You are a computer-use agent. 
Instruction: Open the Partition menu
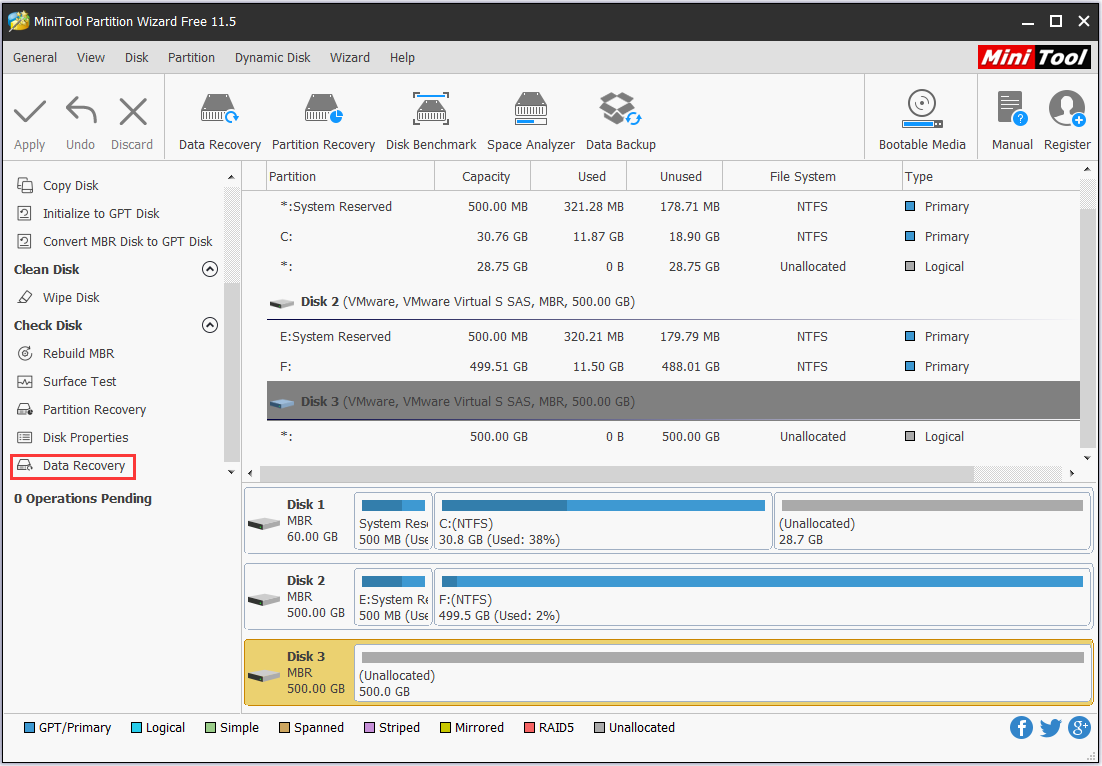pyautogui.click(x=191, y=58)
